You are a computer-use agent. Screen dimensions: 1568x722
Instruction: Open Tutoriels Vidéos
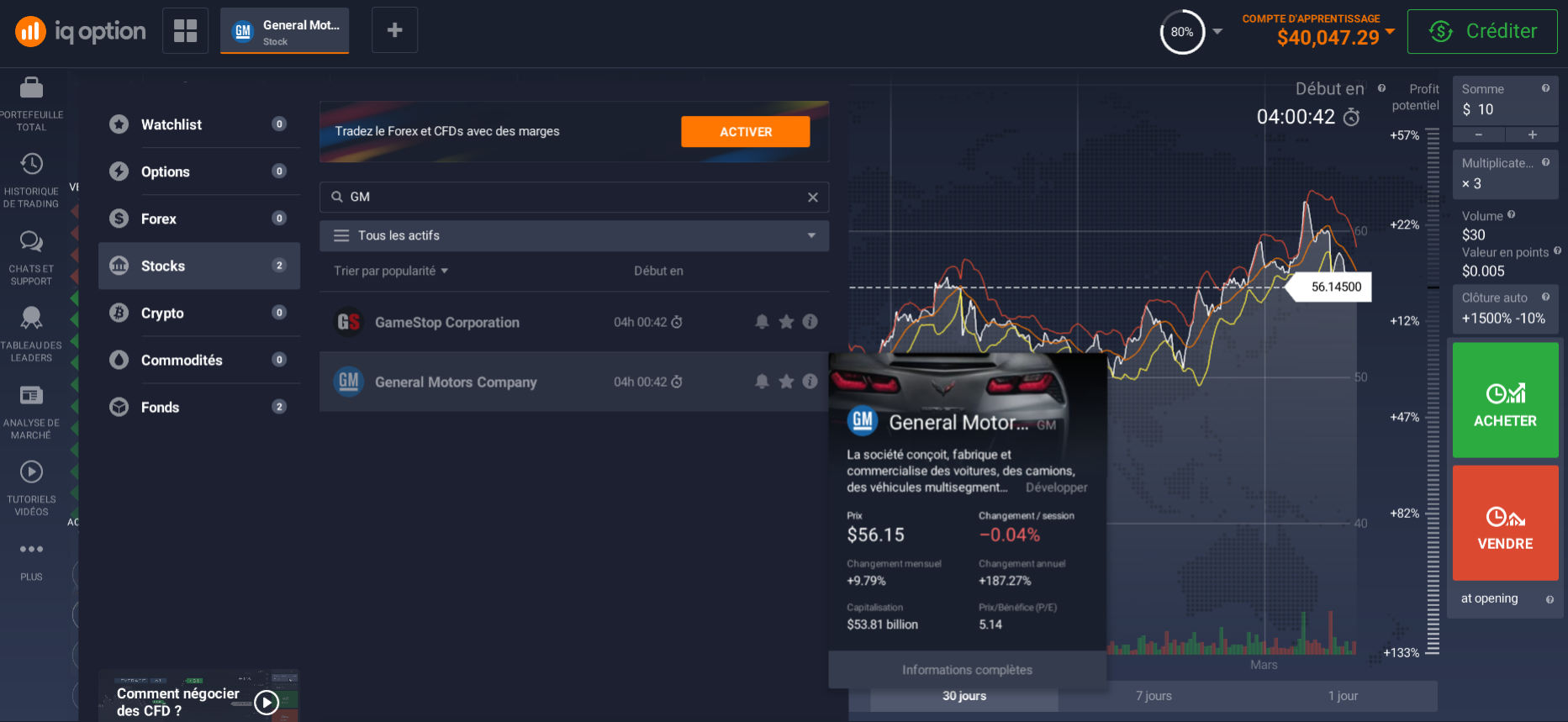pyautogui.click(x=32, y=488)
